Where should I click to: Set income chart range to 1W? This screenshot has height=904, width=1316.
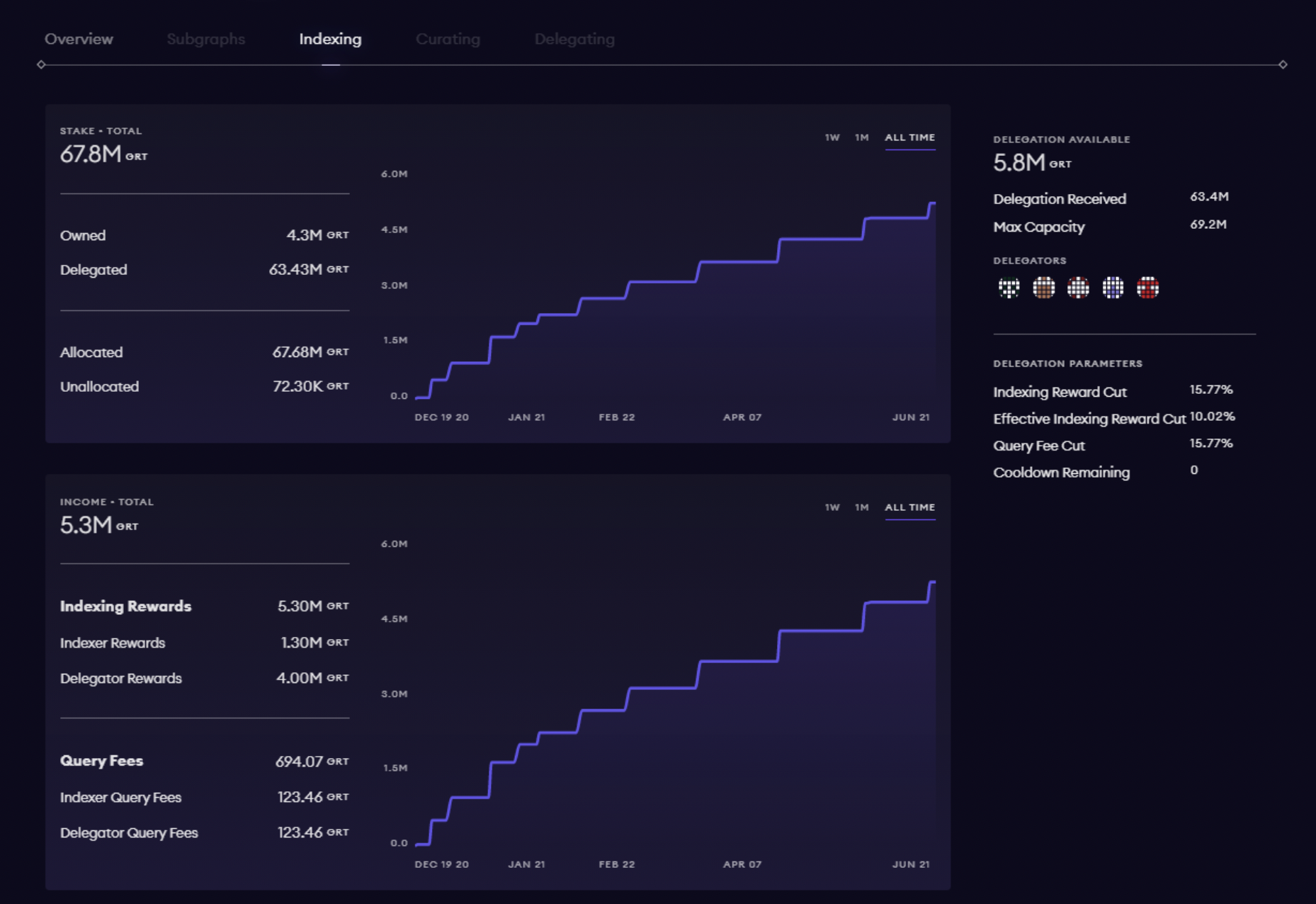click(832, 507)
